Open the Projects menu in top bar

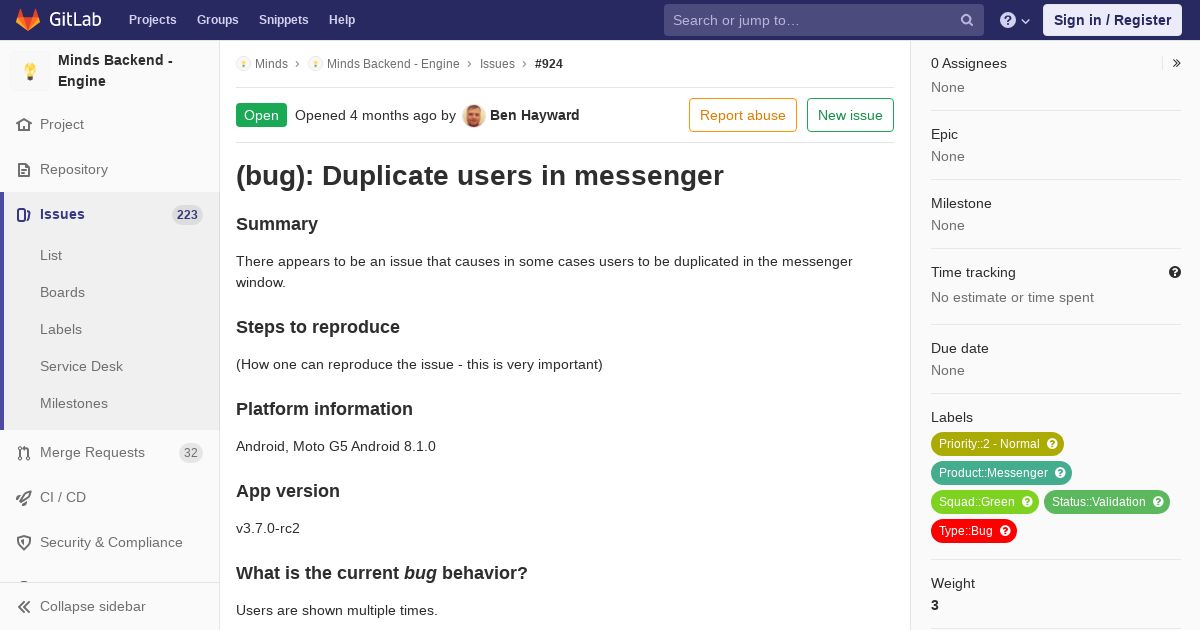tap(153, 20)
